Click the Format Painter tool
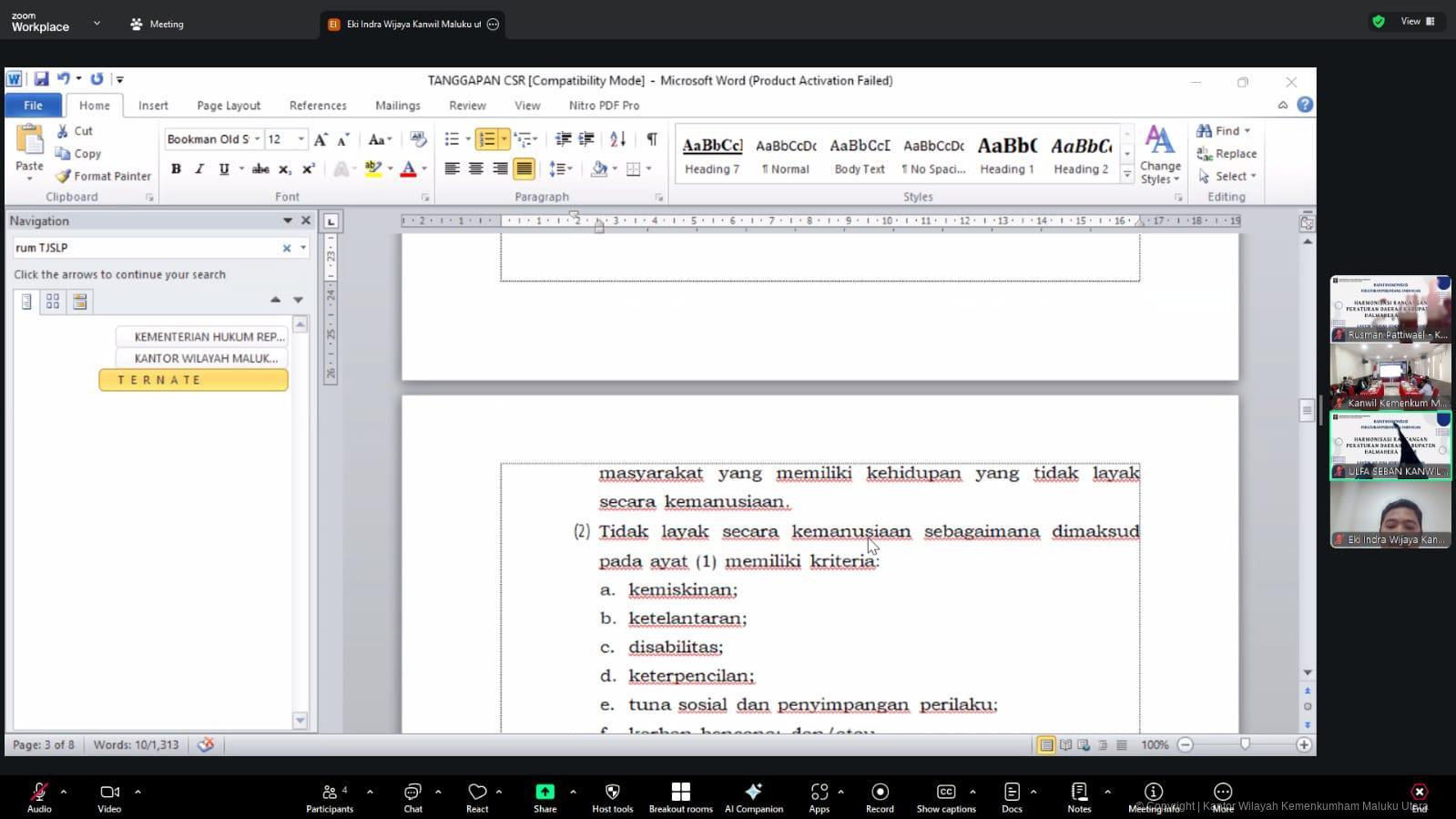The image size is (1456, 819). (x=103, y=176)
